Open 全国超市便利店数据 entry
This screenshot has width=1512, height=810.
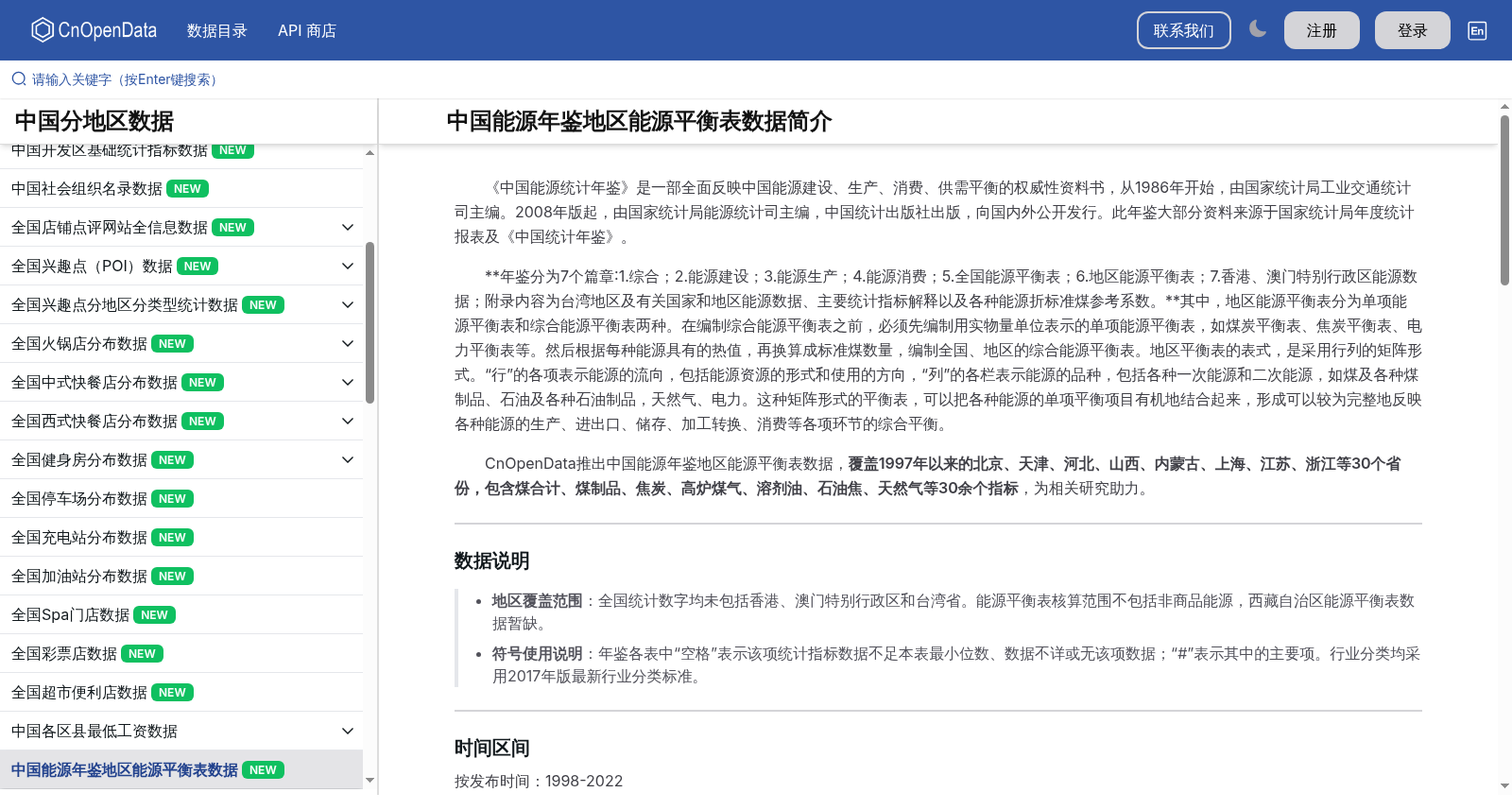181,692
